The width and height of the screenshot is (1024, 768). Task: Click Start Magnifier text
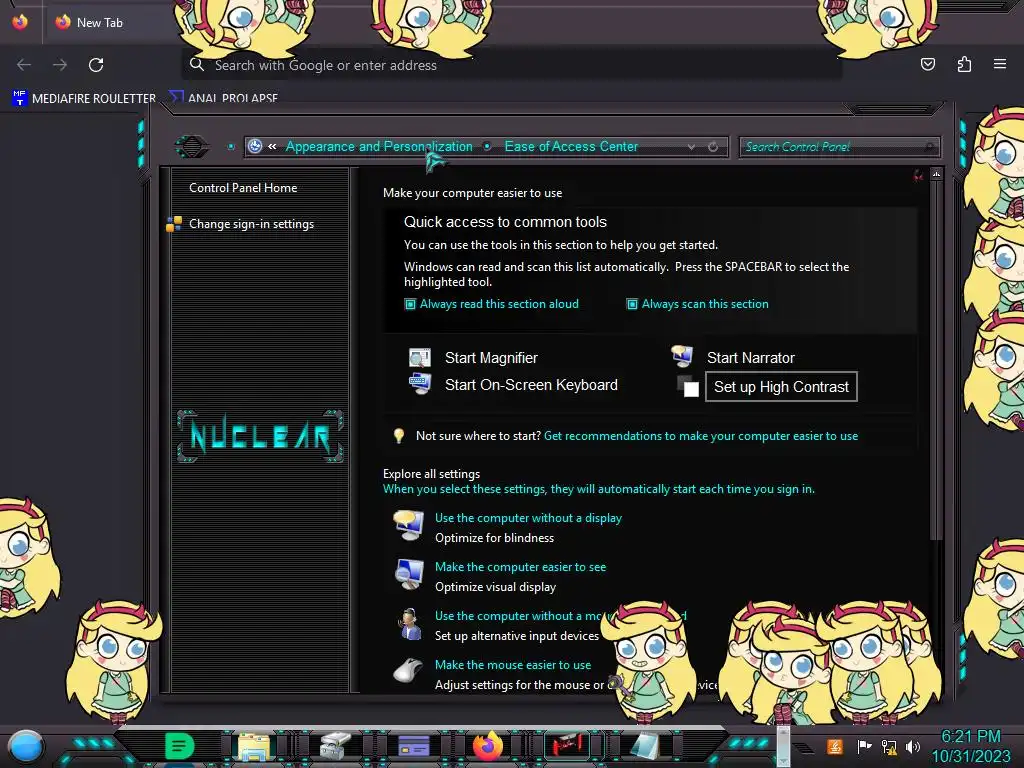[491, 358]
